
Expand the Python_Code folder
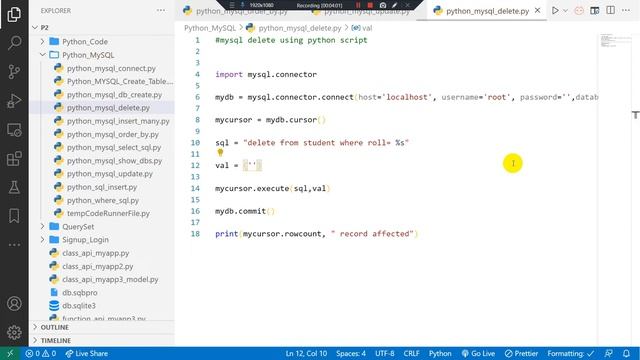point(102,42)
